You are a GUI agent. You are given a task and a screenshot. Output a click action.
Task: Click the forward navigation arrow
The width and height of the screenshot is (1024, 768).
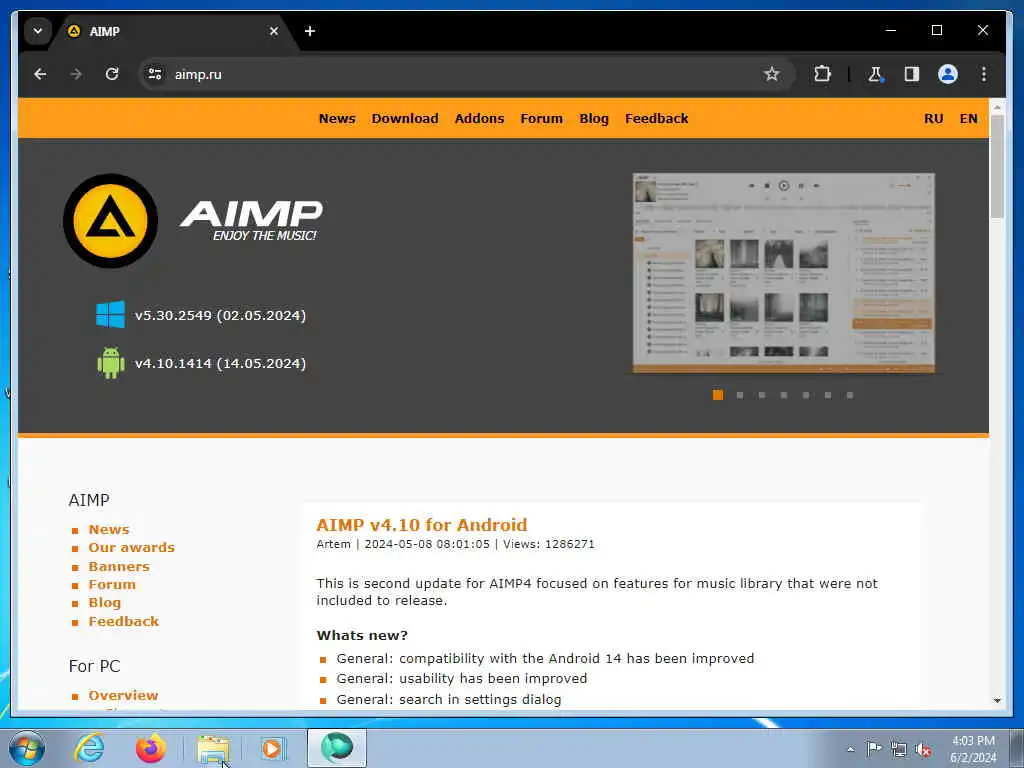click(x=76, y=74)
